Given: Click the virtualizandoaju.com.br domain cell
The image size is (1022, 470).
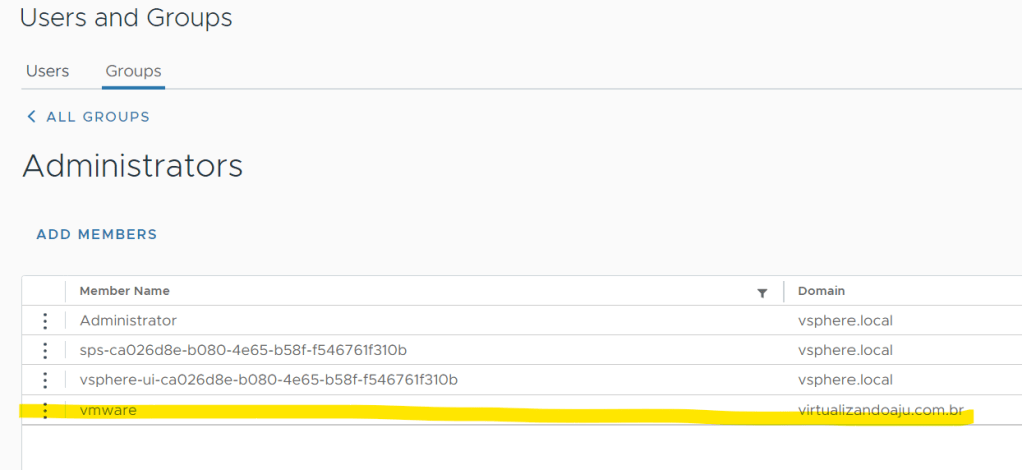Looking at the screenshot, I should pyautogui.click(x=880, y=410).
